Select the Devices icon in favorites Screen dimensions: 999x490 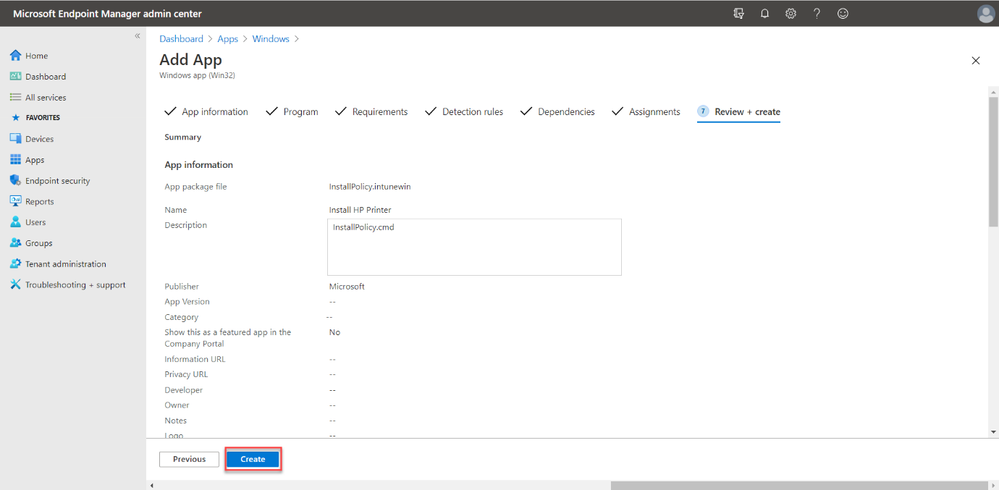pos(16,139)
